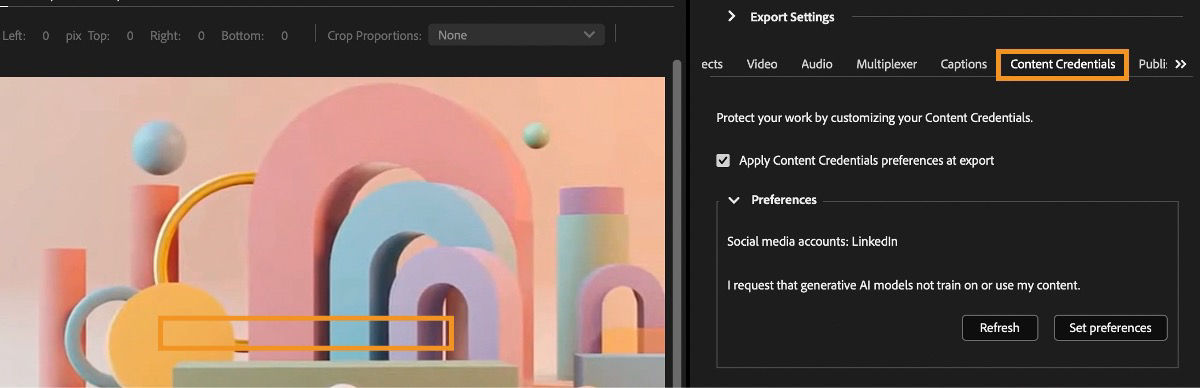
Task: Click 'Social media accounts: LinkedIn' text
Action: pos(812,242)
